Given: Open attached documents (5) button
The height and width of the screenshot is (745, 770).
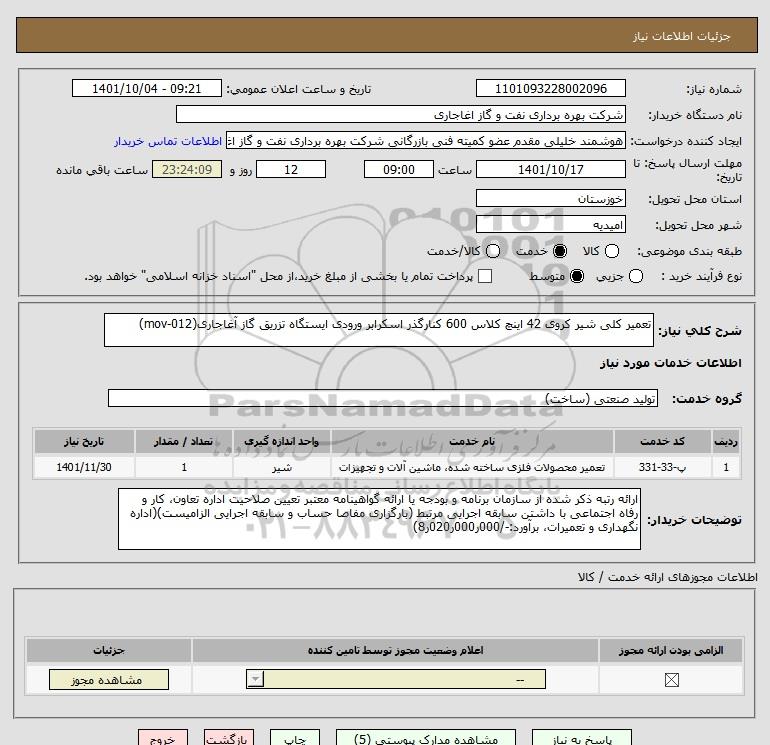Looking at the screenshot, I should coord(426,738).
